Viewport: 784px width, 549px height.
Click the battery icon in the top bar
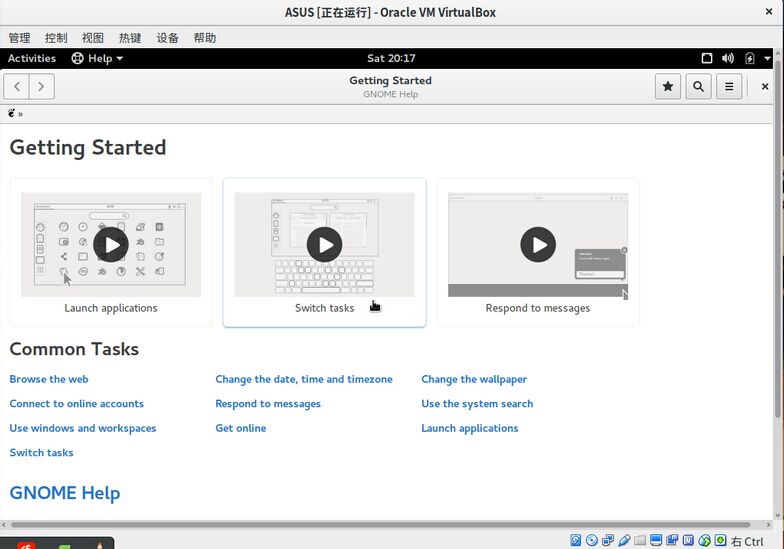point(750,58)
